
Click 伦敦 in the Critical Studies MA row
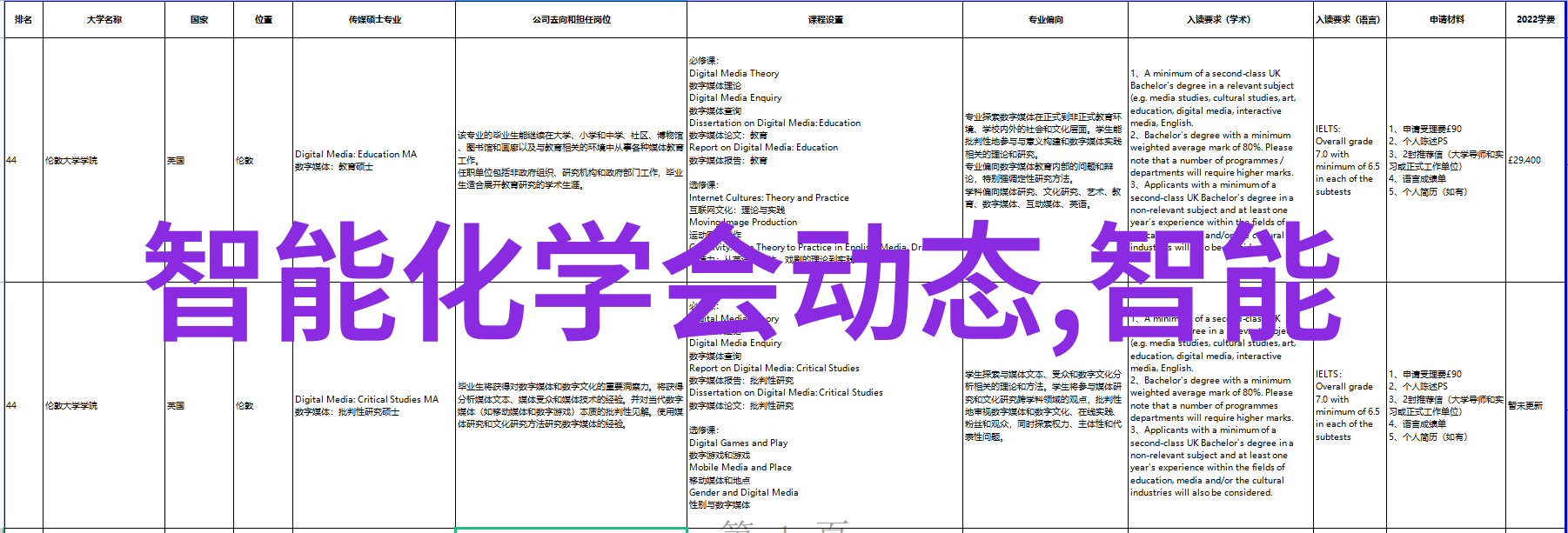264,405
